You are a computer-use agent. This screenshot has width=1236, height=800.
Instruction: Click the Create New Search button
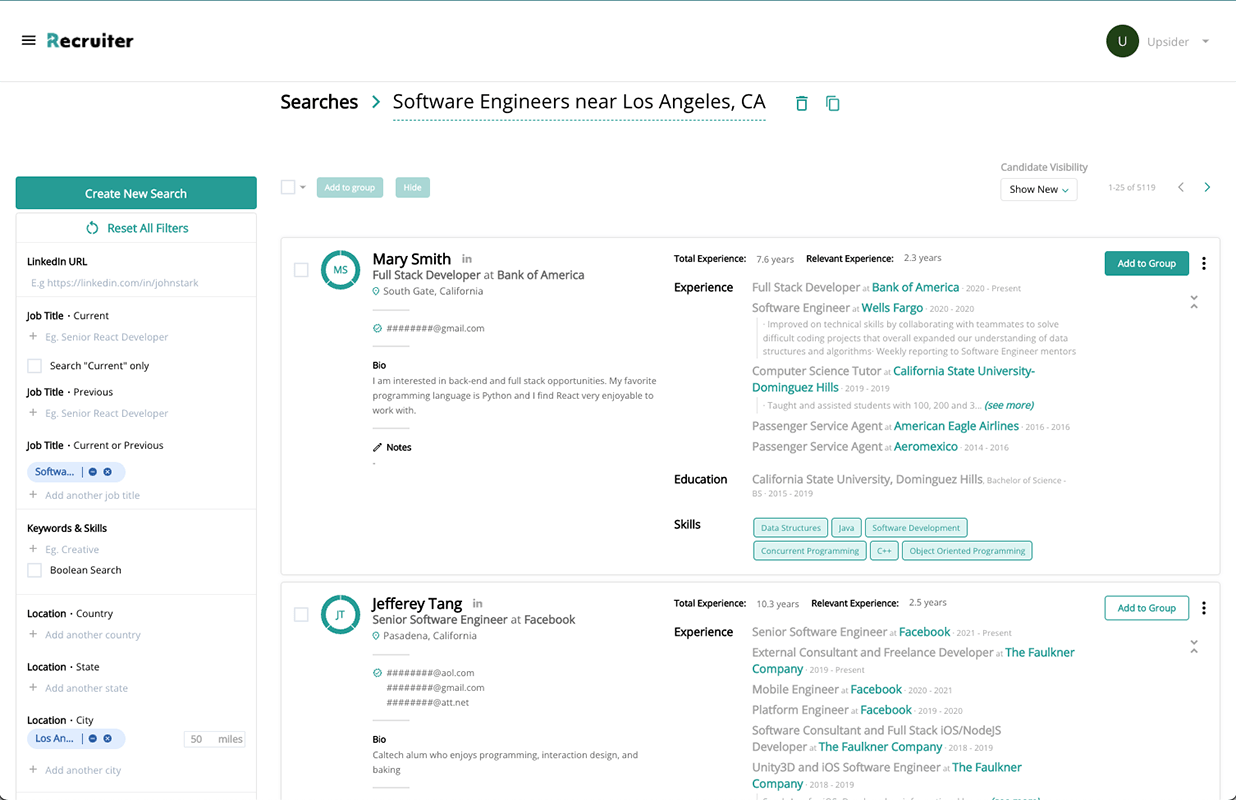(x=136, y=193)
